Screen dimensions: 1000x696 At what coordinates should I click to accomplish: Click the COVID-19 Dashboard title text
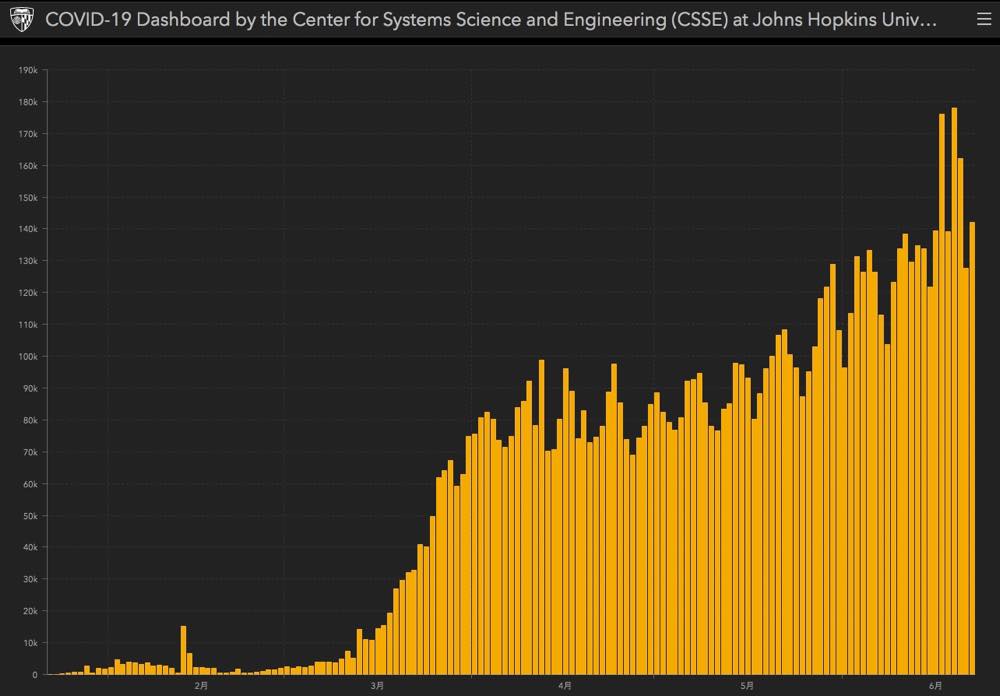click(x=490, y=20)
